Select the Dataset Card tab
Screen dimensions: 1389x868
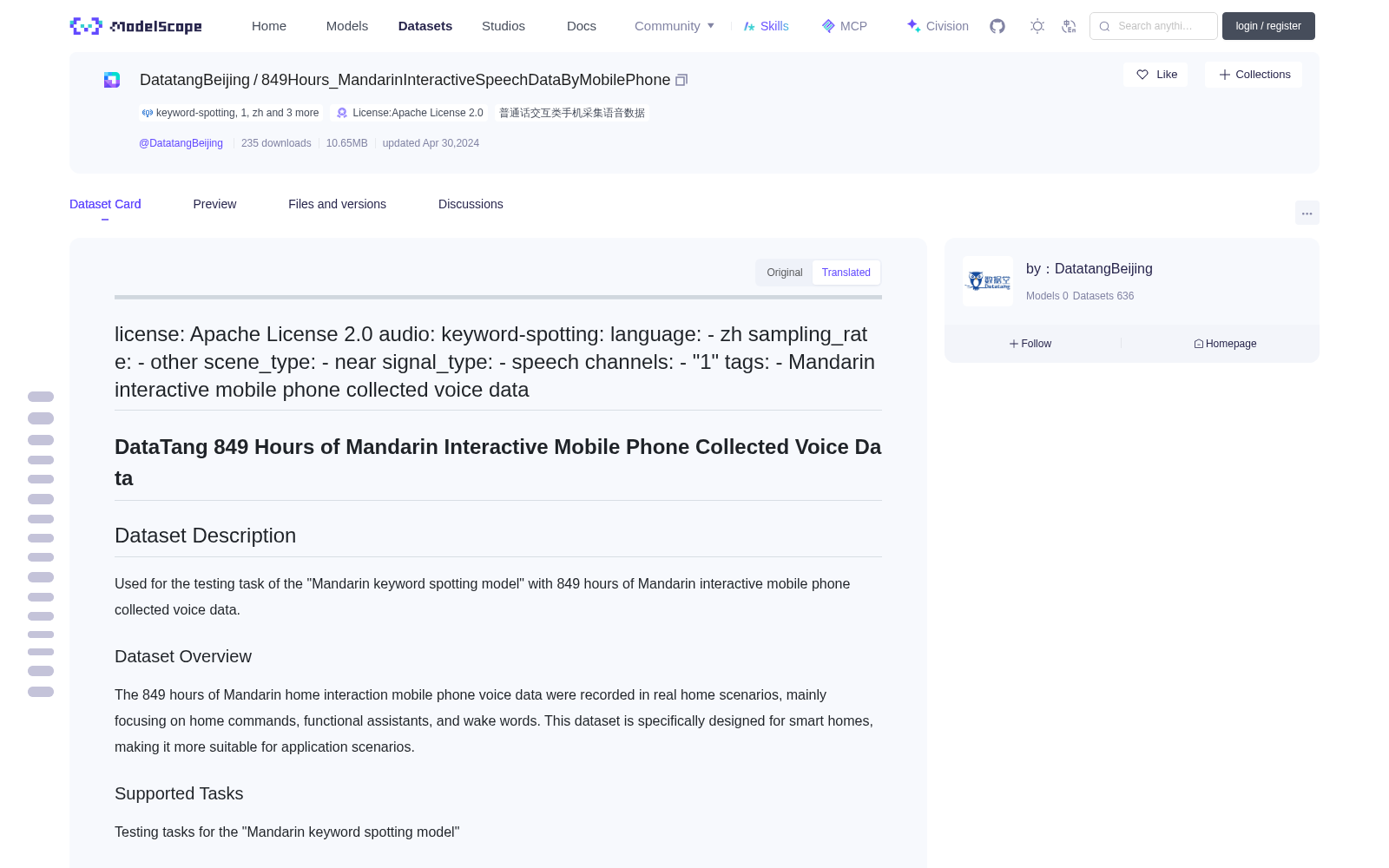click(105, 204)
